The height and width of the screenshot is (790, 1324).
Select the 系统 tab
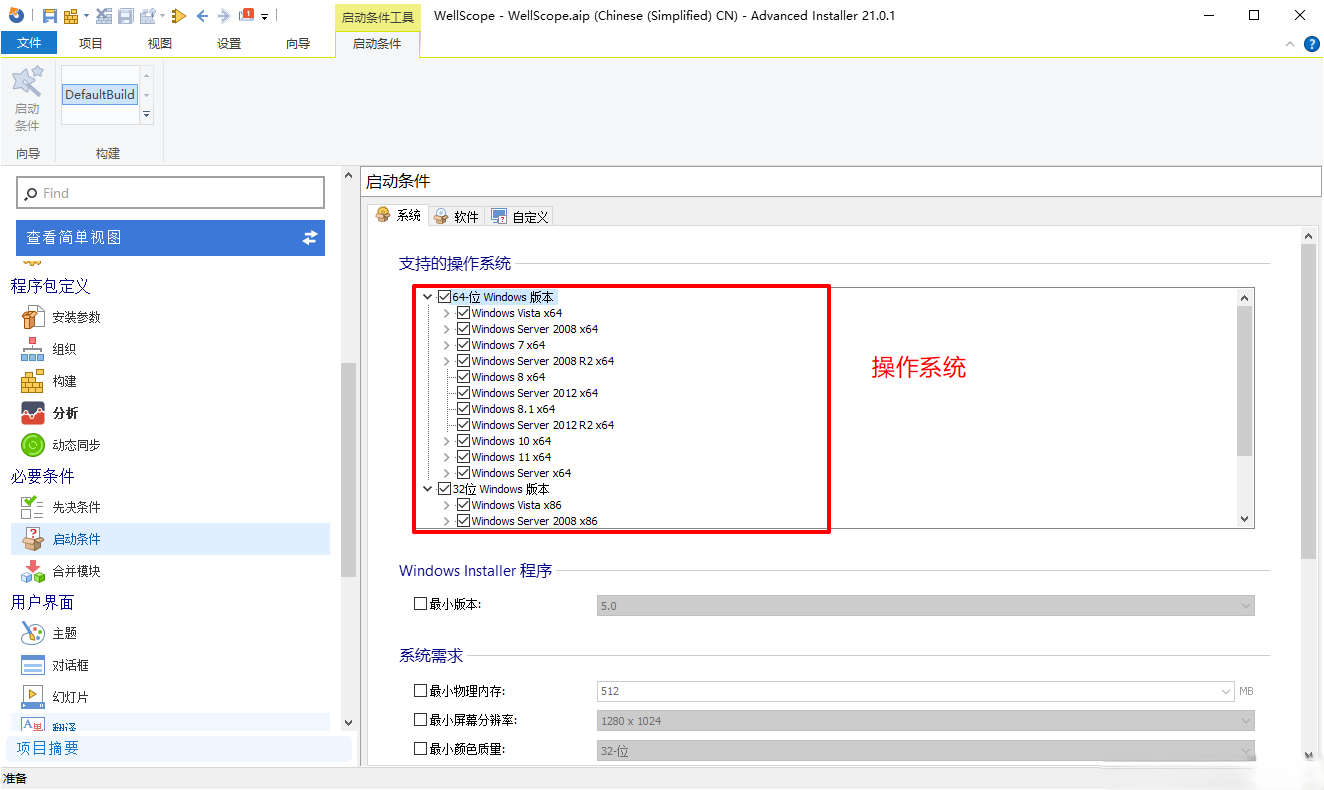(x=398, y=215)
